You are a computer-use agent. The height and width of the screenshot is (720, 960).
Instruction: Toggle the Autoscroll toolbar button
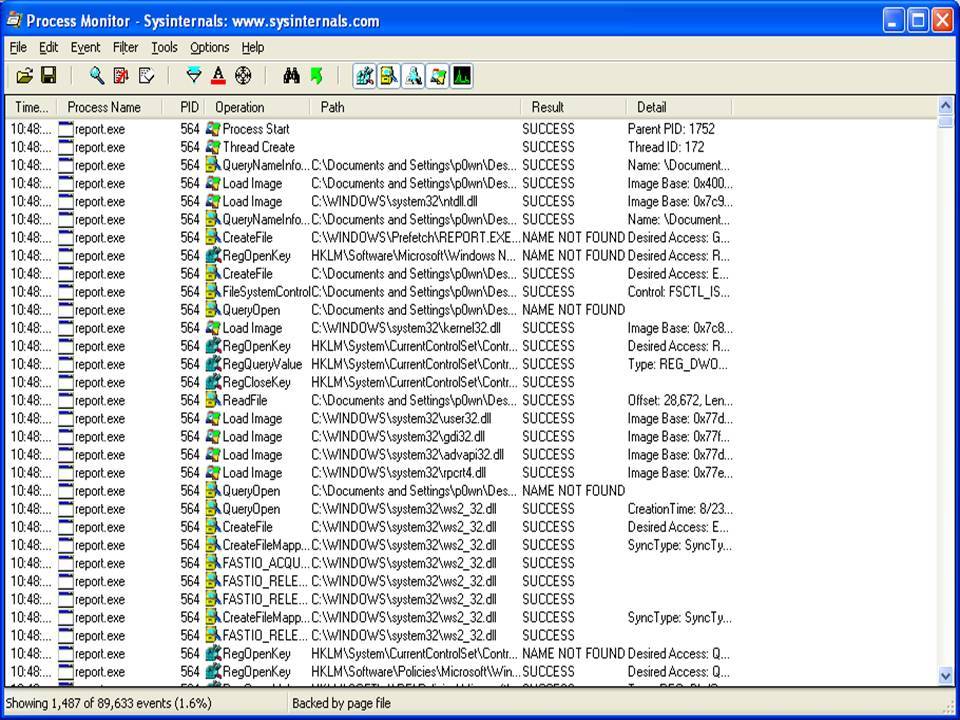tap(121, 76)
